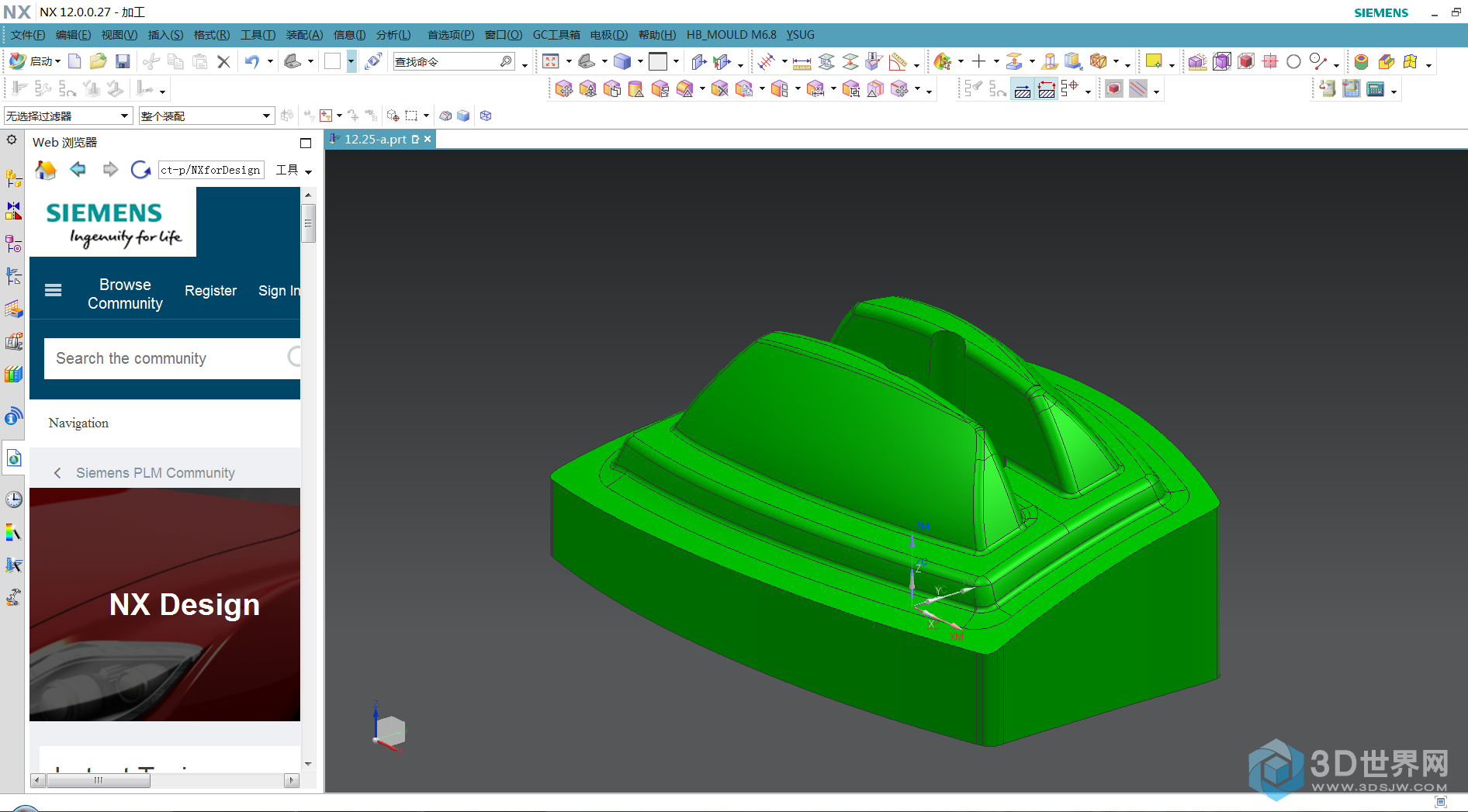Open the hamburger menu on Siemens page
1468x812 pixels.
(x=54, y=290)
